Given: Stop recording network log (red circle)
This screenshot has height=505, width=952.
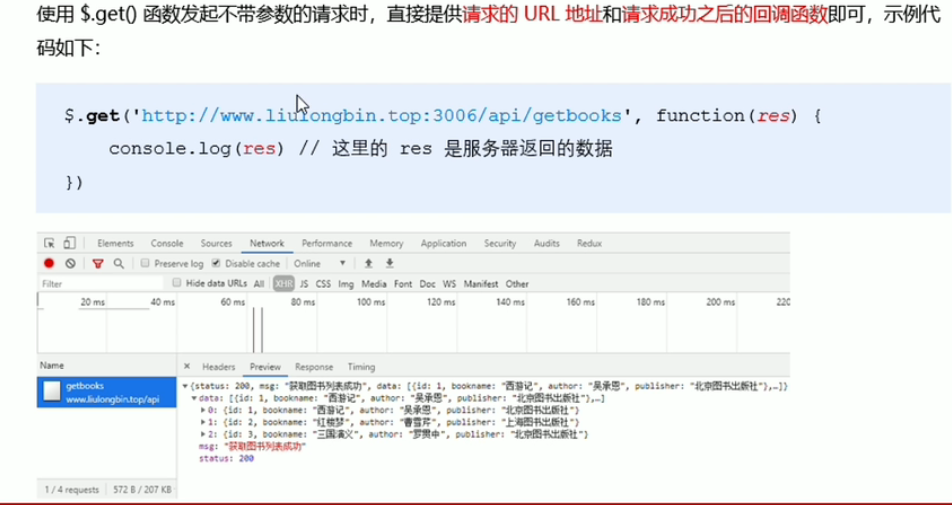Looking at the screenshot, I should pyautogui.click(x=49, y=264).
